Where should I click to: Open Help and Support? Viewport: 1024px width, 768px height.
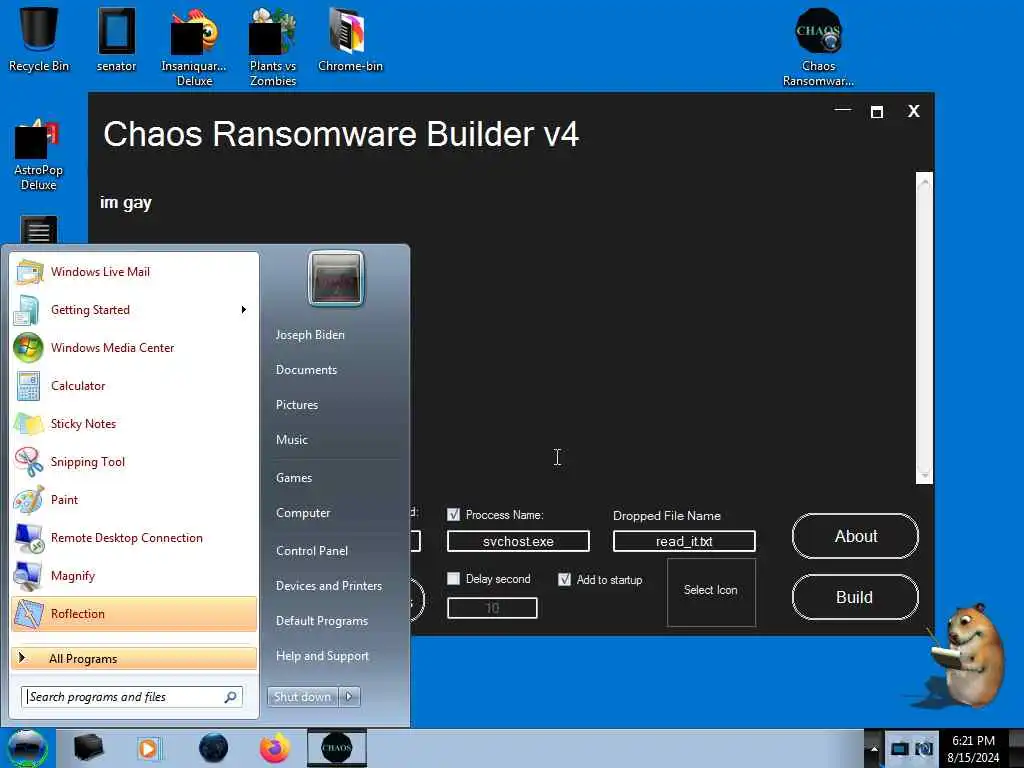pos(322,656)
